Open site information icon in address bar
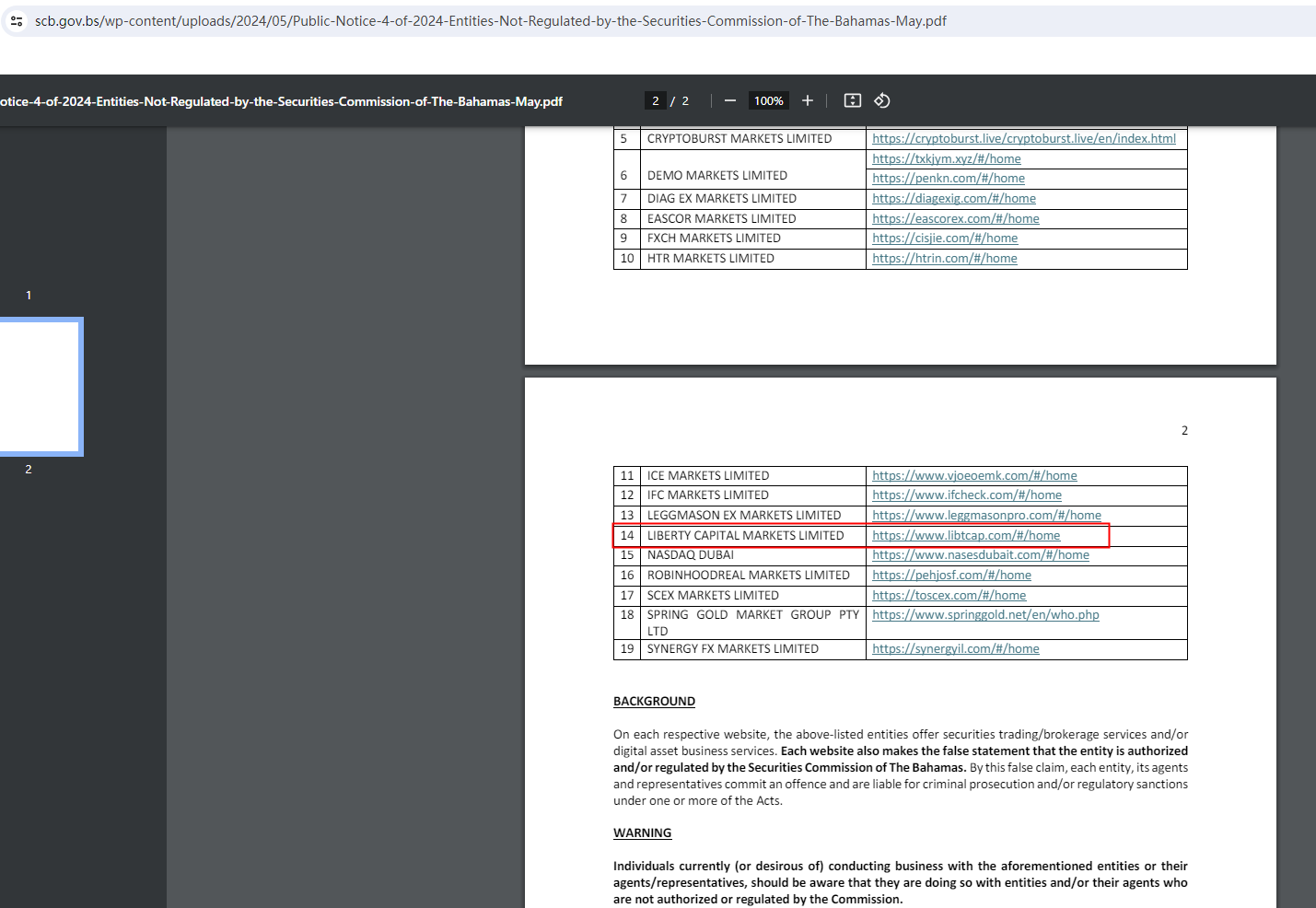This screenshot has width=1316, height=908. 17,20
